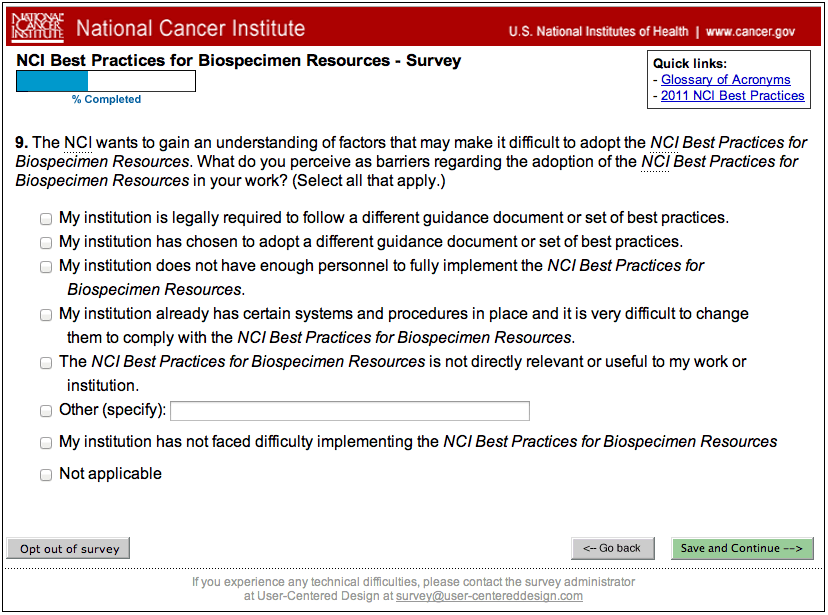Click the survey completion progress bar

105,81
